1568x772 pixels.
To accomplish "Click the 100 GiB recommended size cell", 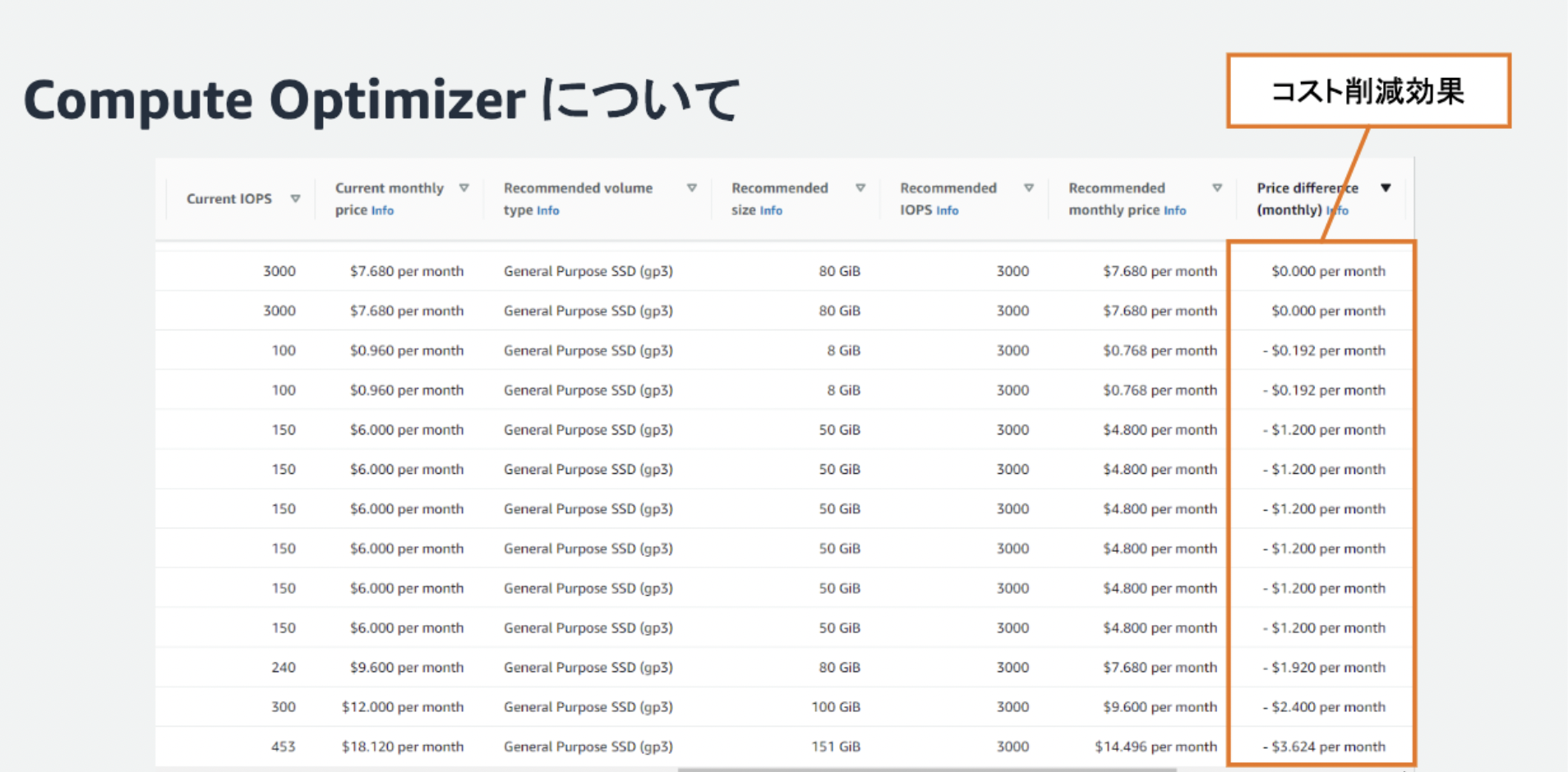I will point(836,707).
